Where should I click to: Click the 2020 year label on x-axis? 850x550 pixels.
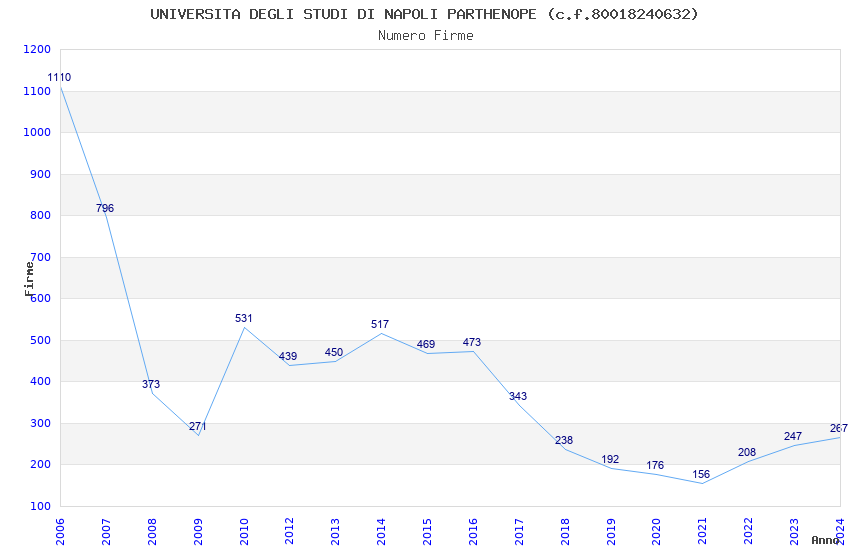pos(656,531)
